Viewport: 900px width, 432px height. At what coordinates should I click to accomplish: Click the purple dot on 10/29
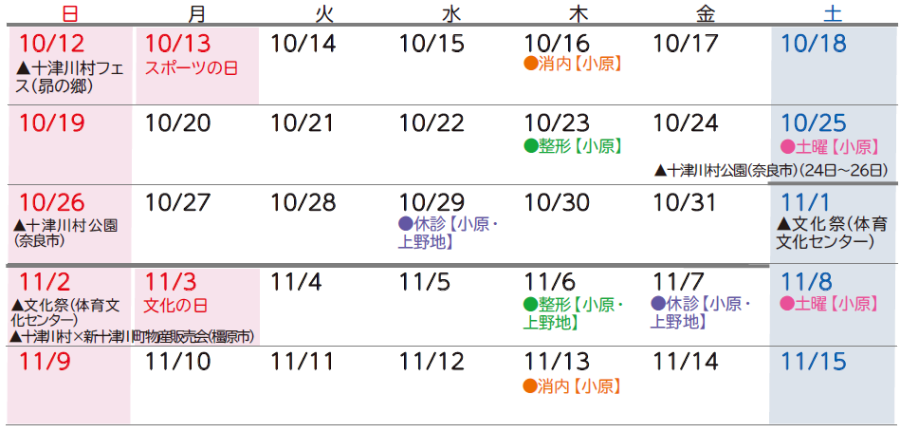pos(405,223)
